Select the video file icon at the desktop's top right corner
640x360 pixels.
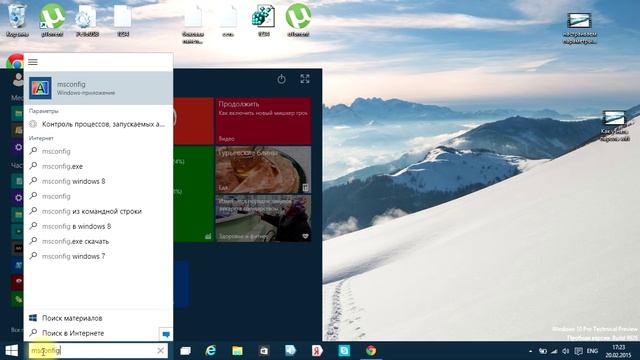click(x=580, y=28)
